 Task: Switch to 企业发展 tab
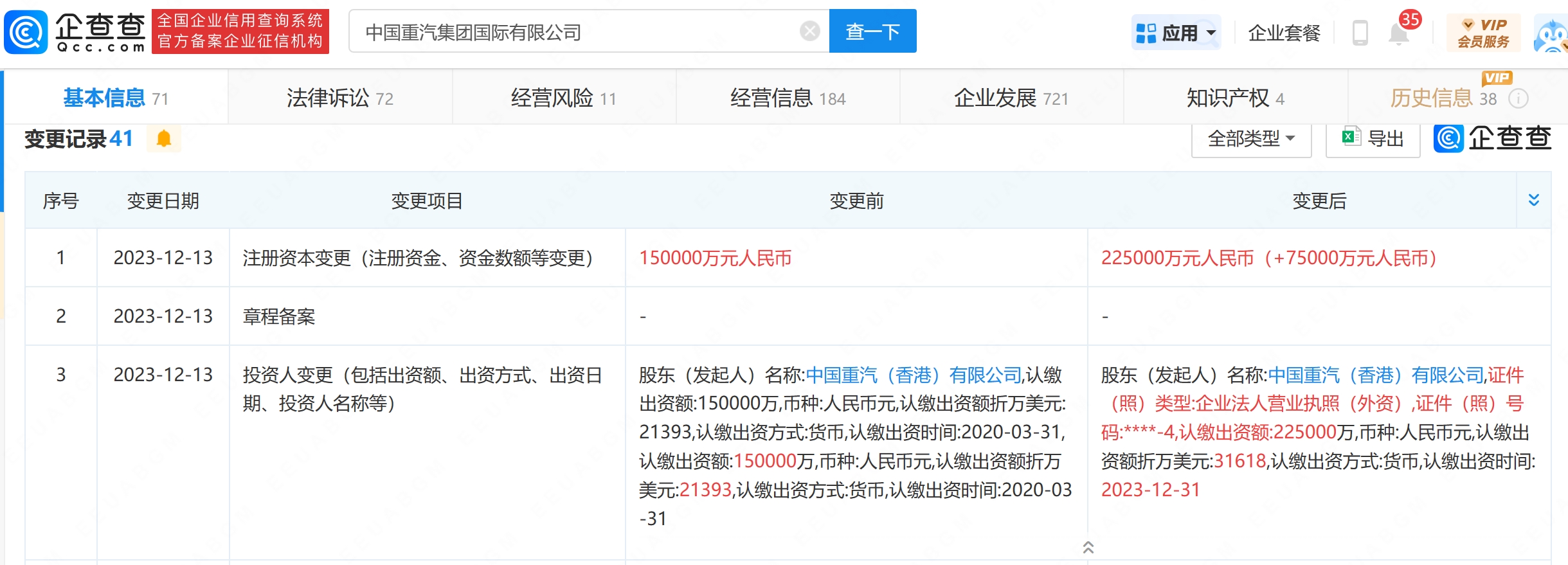[1011, 98]
